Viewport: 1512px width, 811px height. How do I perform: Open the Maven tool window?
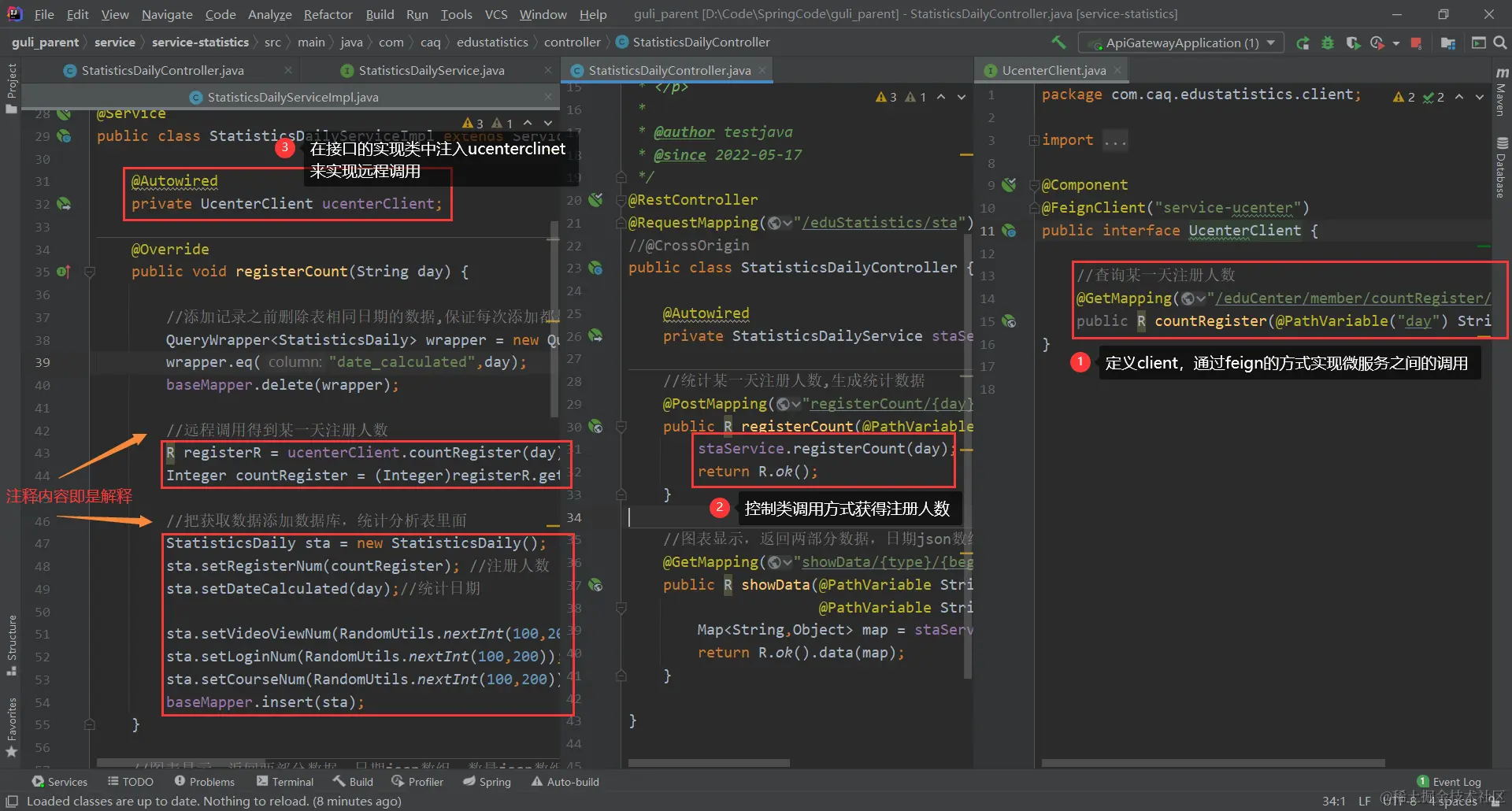click(1502, 93)
